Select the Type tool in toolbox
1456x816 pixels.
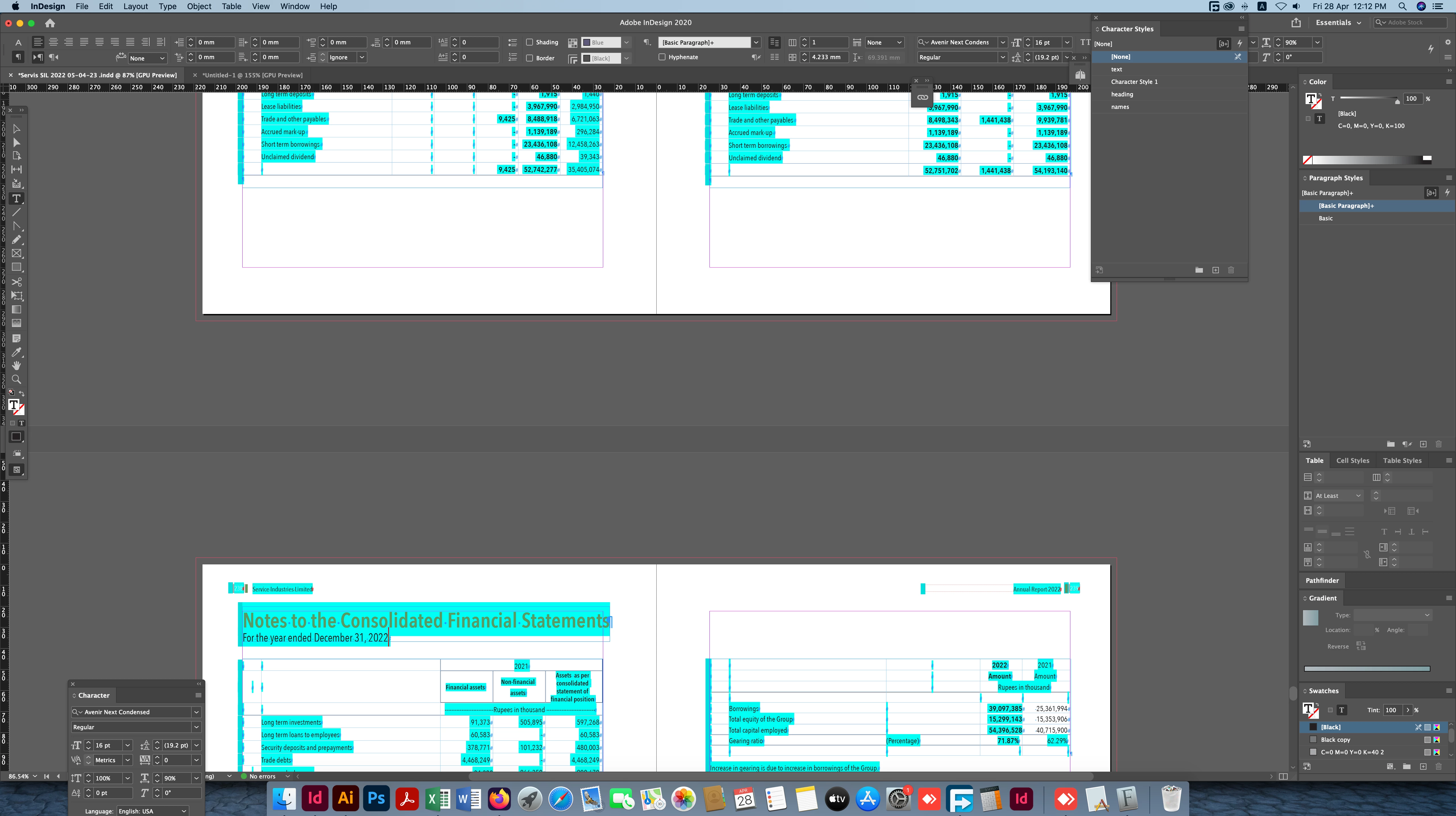point(16,198)
